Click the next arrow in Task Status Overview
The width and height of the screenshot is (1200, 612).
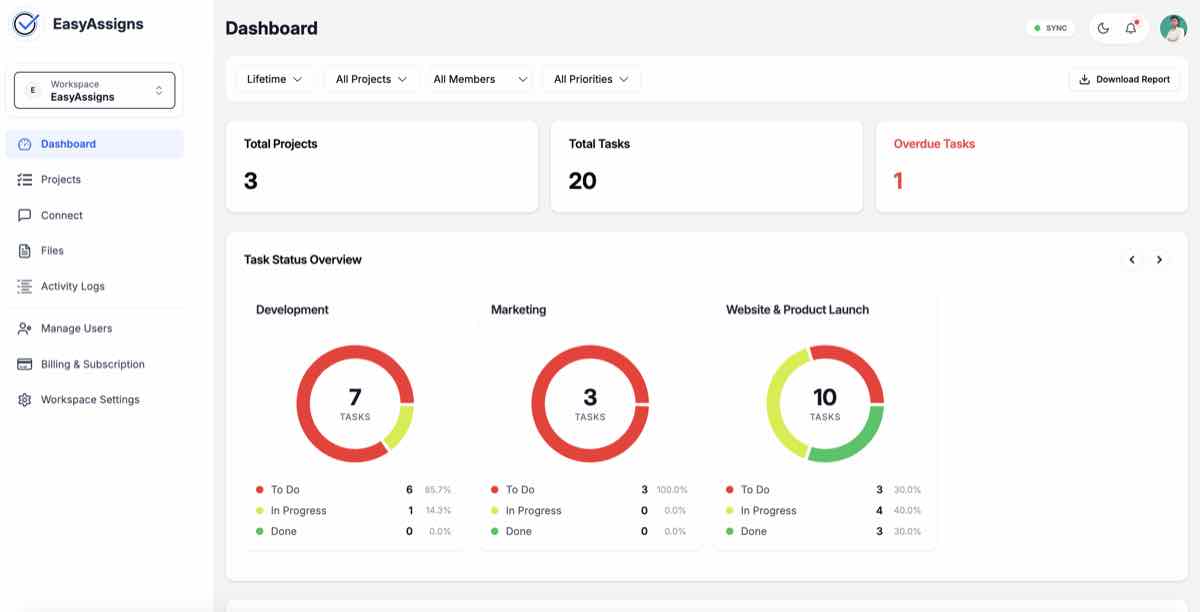pyautogui.click(x=1159, y=259)
